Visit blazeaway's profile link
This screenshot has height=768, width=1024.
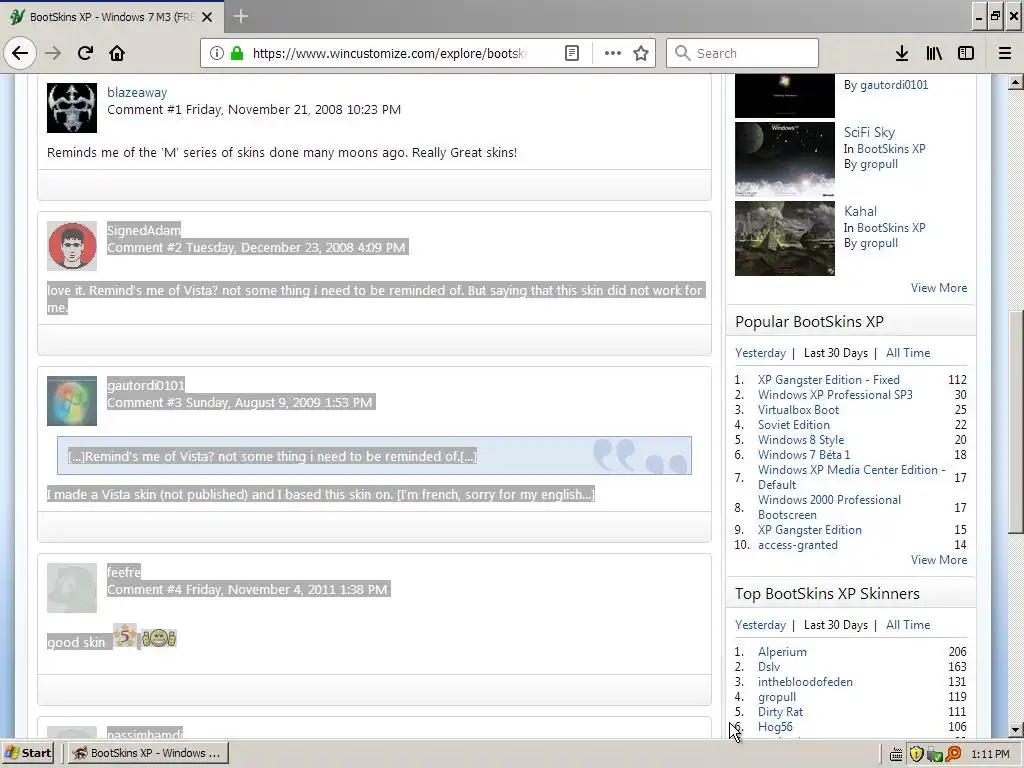click(x=137, y=93)
